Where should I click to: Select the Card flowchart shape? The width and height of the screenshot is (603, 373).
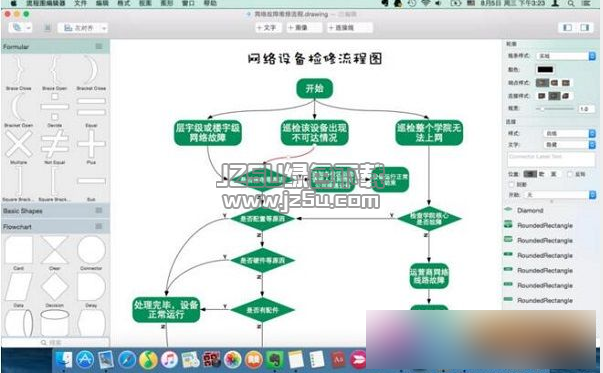18,250
